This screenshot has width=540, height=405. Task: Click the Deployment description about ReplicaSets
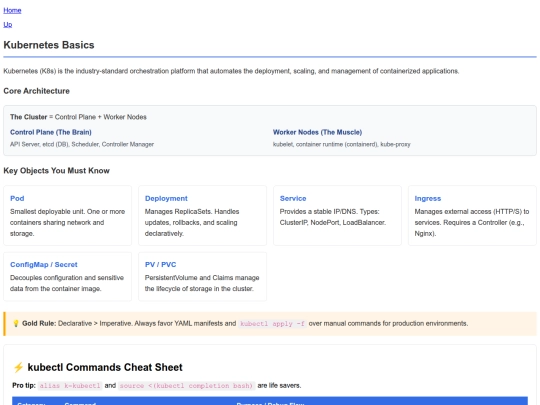tap(192, 222)
